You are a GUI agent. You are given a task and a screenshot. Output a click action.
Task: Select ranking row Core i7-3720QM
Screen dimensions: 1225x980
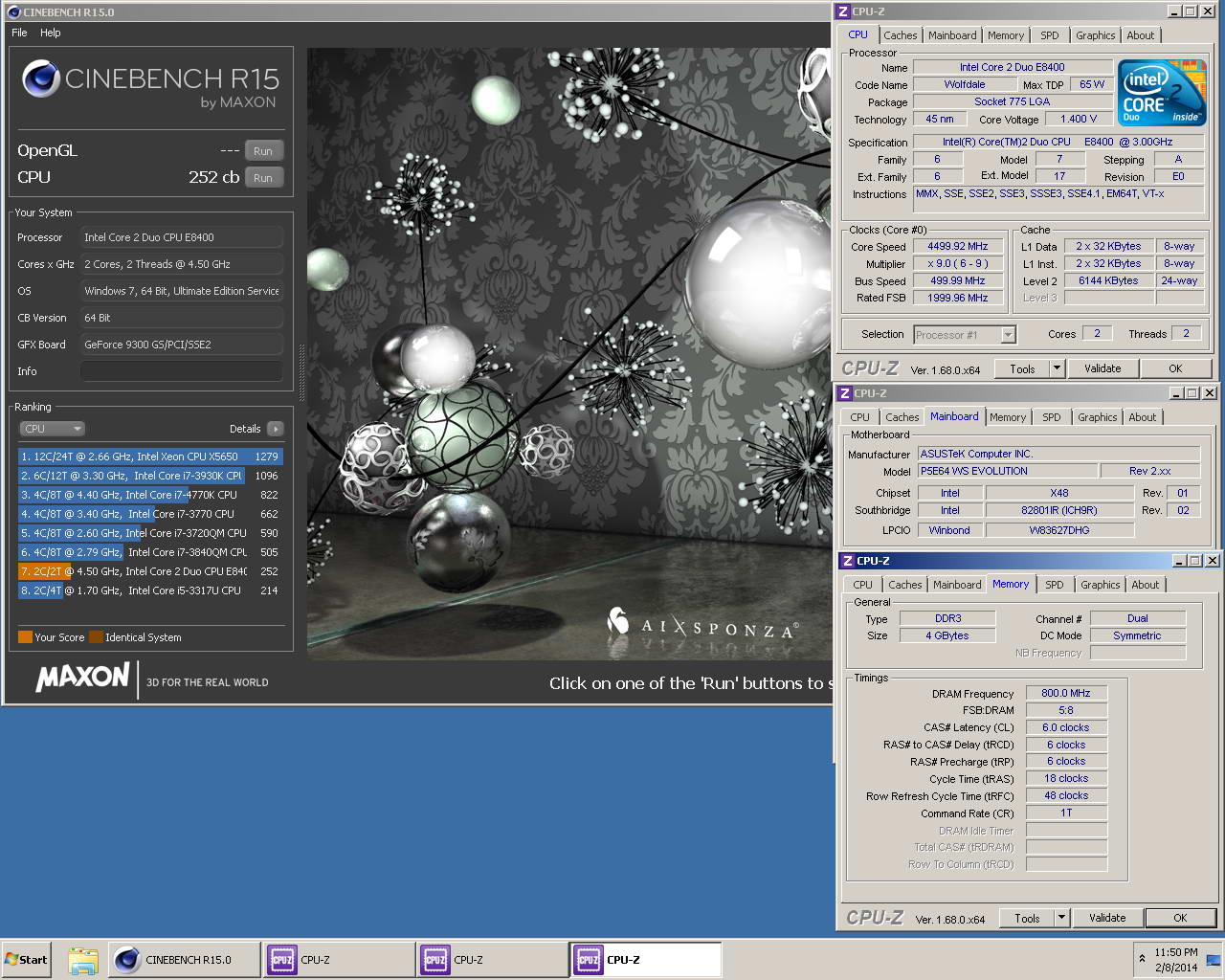pos(150,533)
